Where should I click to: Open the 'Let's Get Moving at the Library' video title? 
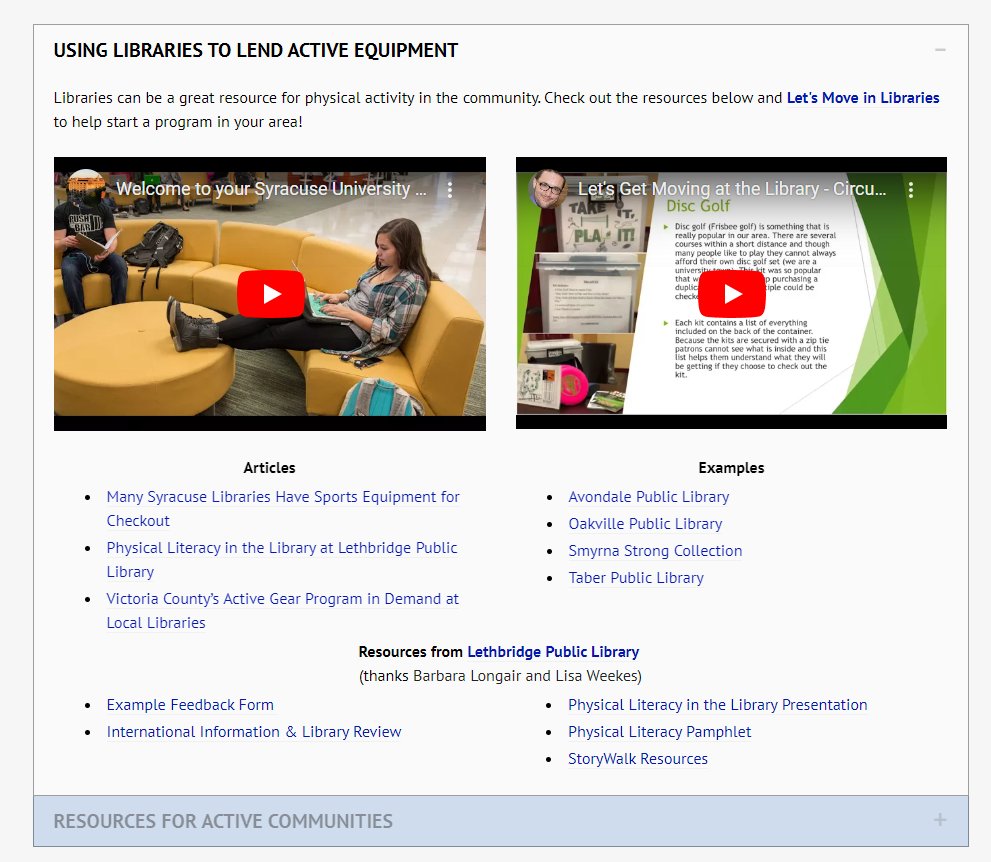(732, 189)
